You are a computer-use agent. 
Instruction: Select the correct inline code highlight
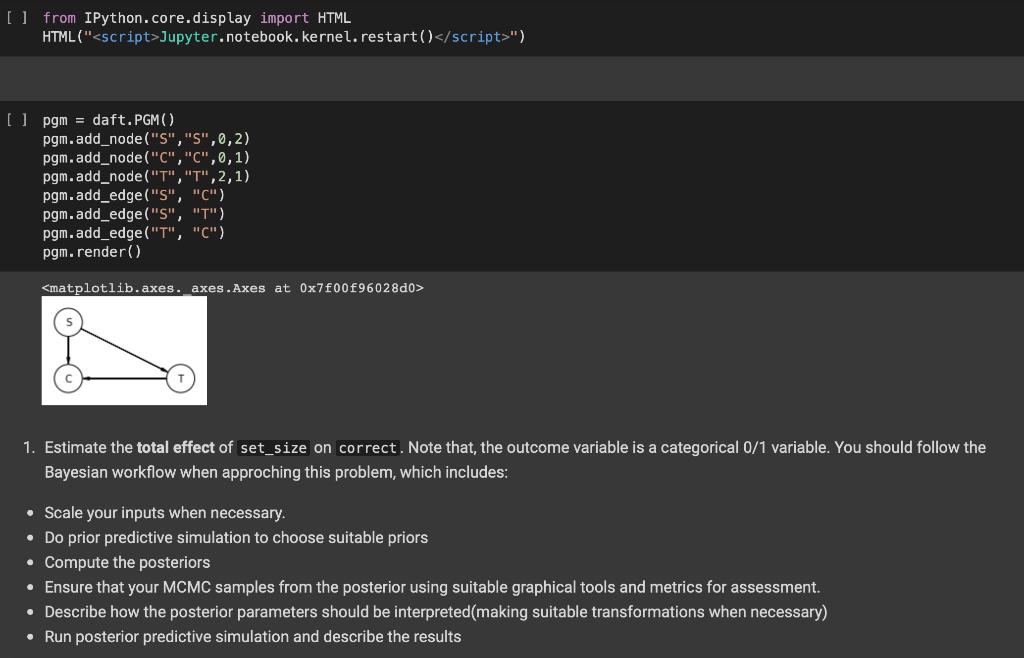367,447
